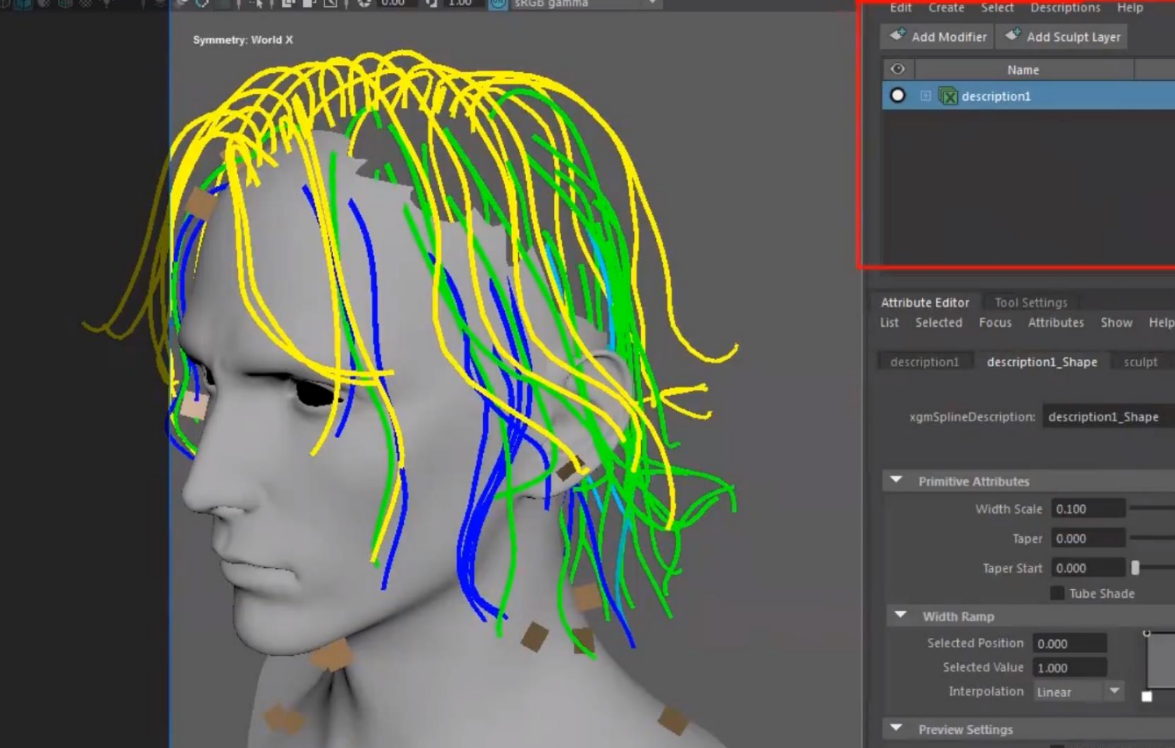Click the Taper Start value field
The width and height of the screenshot is (1175, 748).
click(x=1087, y=568)
